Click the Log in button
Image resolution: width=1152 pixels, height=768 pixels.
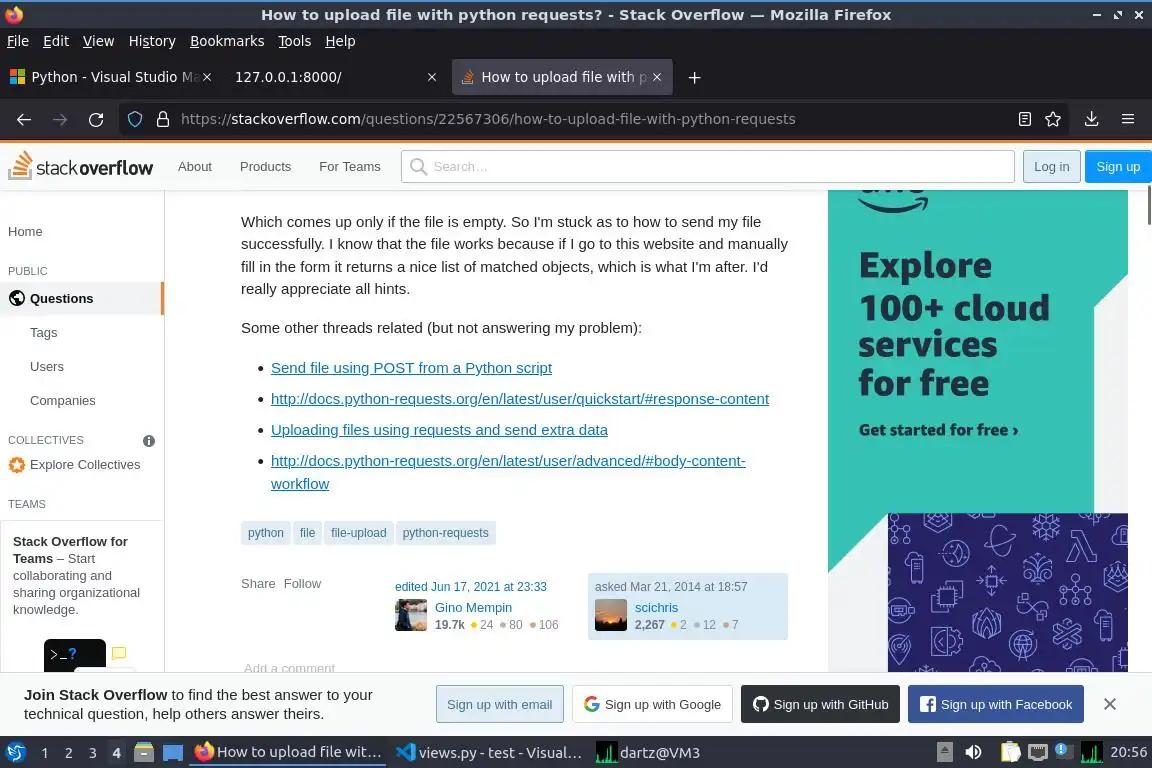1051,167
